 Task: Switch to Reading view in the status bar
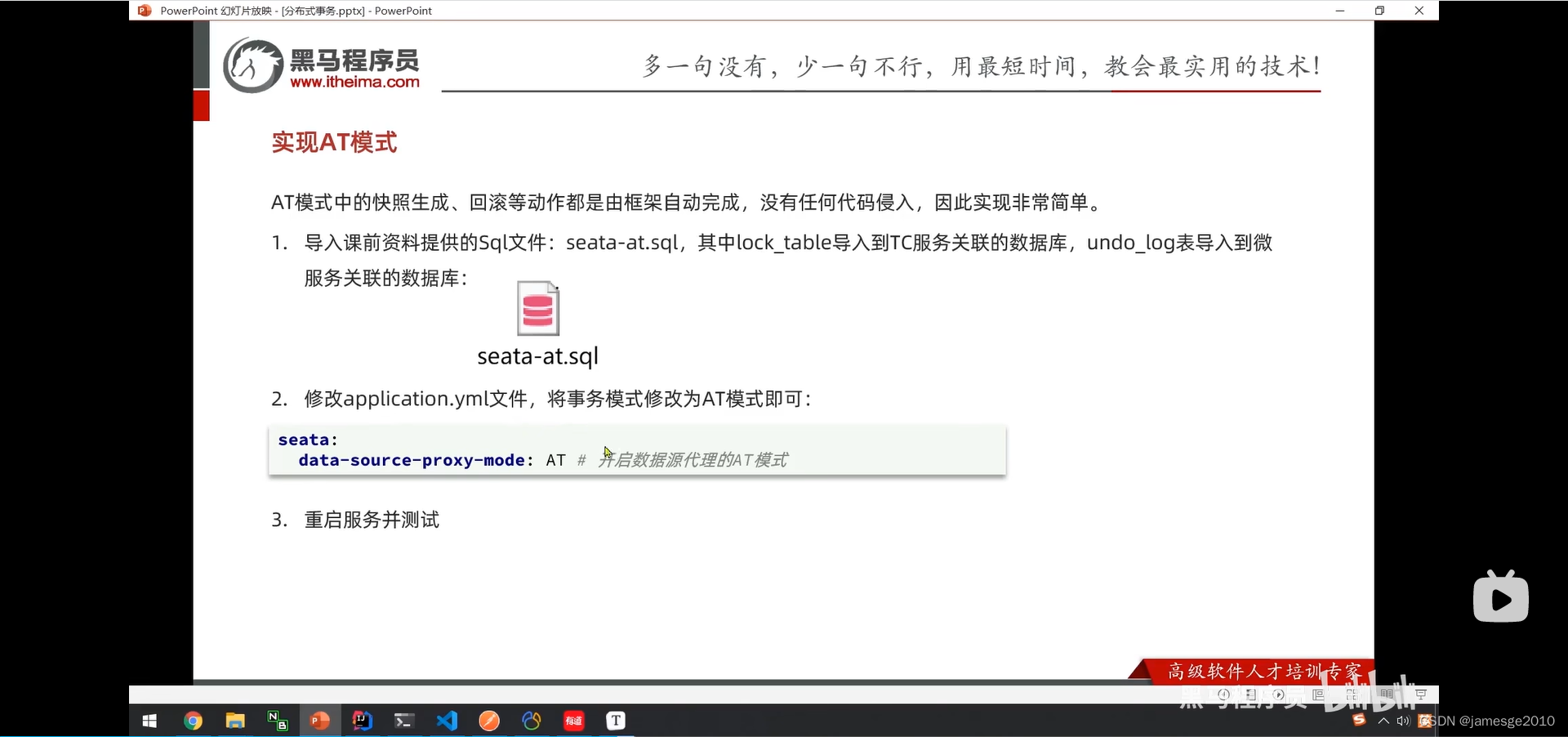coord(1387,695)
